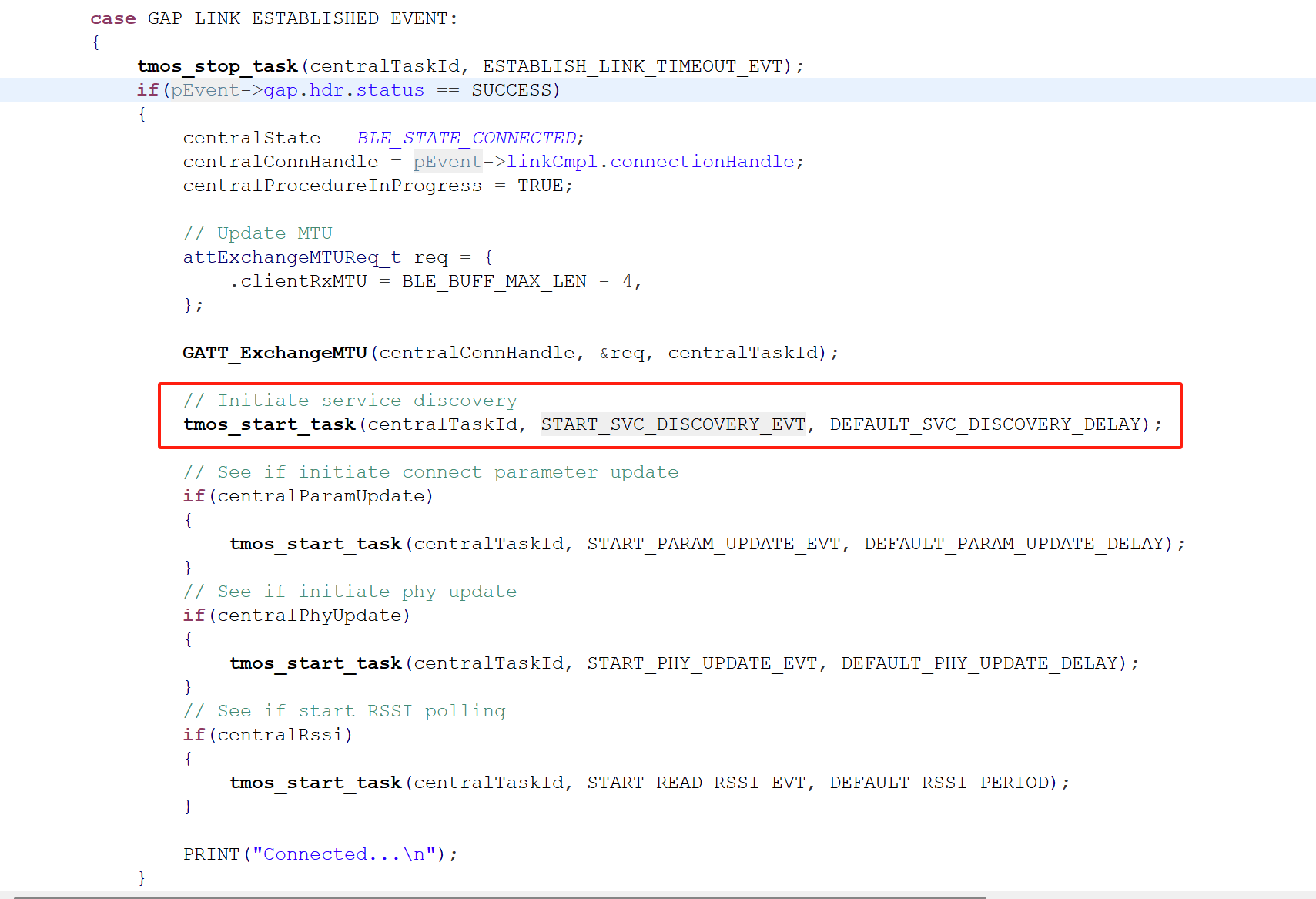Click the START_PARAM_UPDATE_EVT argument

713,544
